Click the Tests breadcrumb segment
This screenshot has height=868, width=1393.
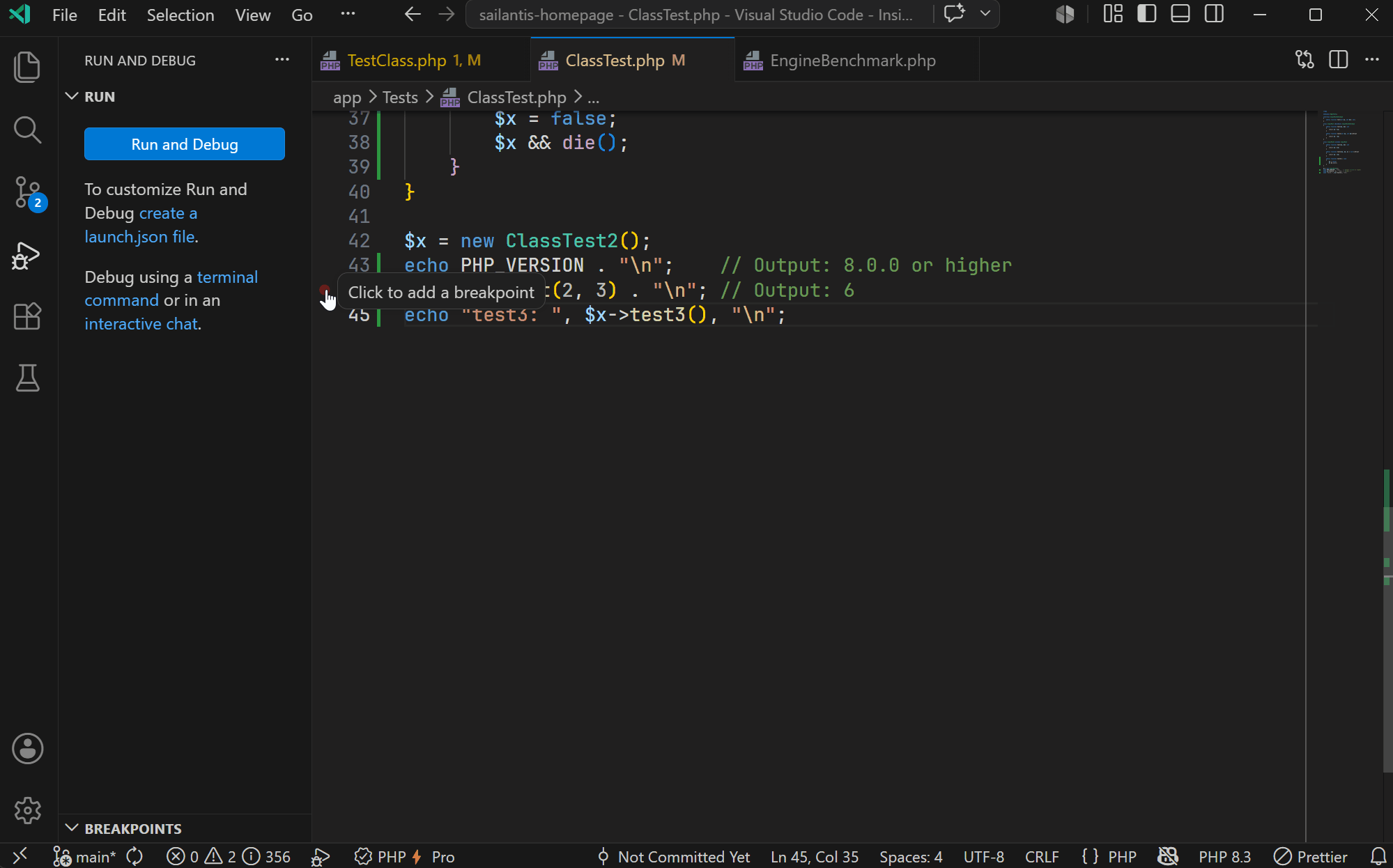pyautogui.click(x=400, y=98)
